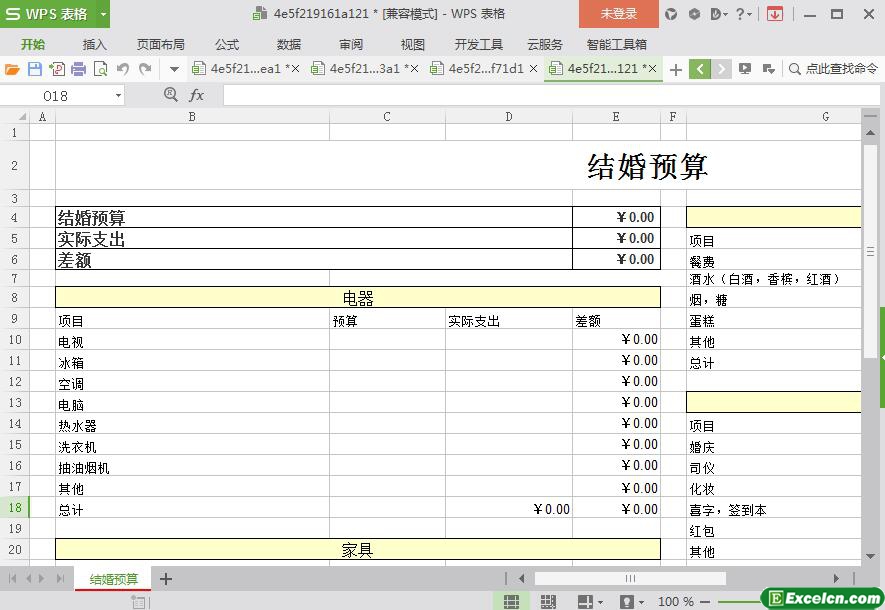The width and height of the screenshot is (885, 610).
Task: Add a new sheet with plus icon
Action: [x=166, y=579]
